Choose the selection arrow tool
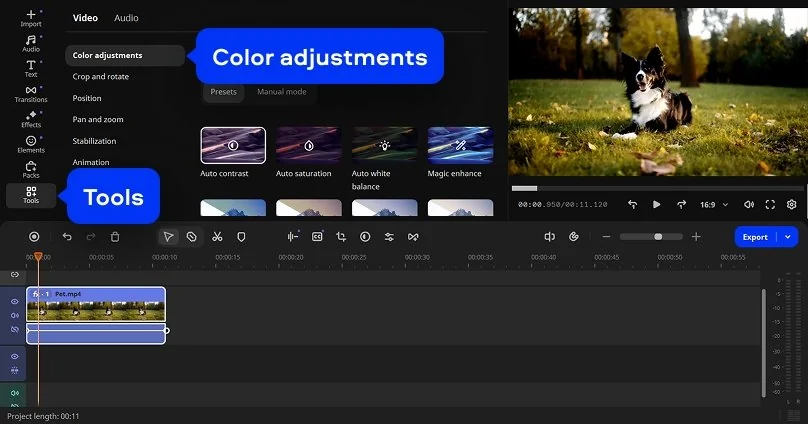Image resolution: width=808 pixels, height=424 pixels. click(x=169, y=236)
